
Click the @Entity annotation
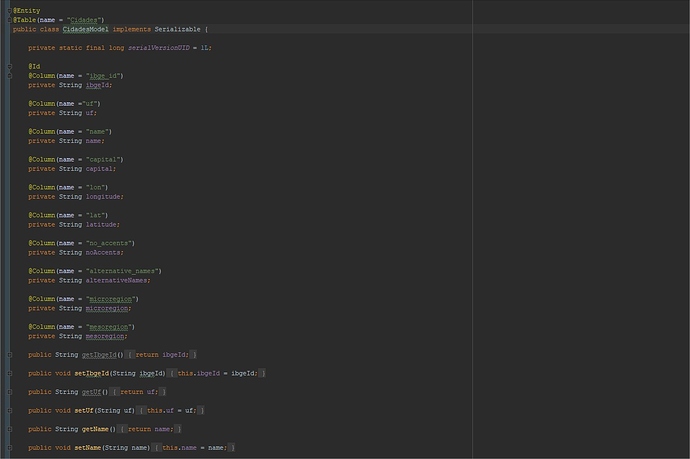point(27,11)
